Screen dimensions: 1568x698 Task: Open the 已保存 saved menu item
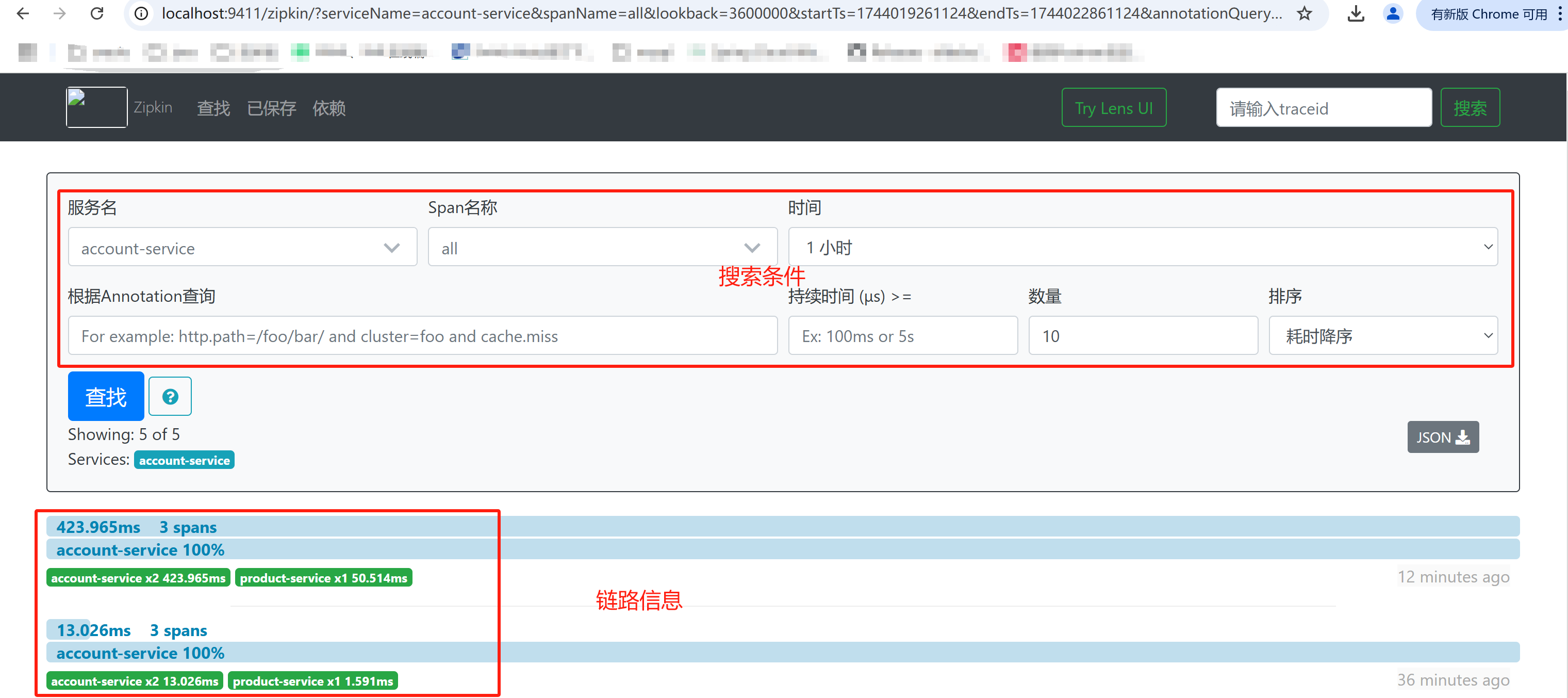click(272, 108)
